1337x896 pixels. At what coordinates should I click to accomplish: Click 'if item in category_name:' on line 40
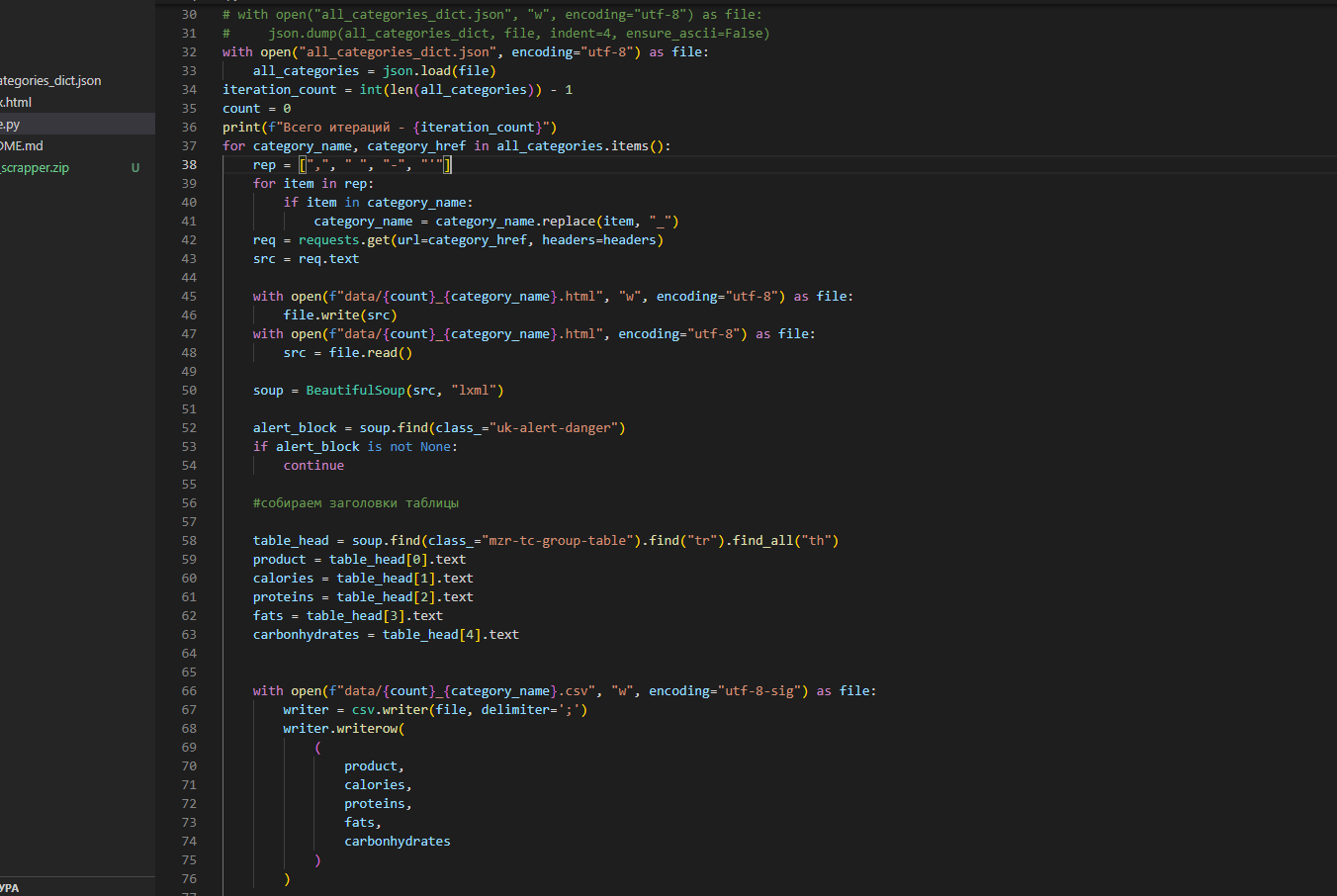coord(379,202)
